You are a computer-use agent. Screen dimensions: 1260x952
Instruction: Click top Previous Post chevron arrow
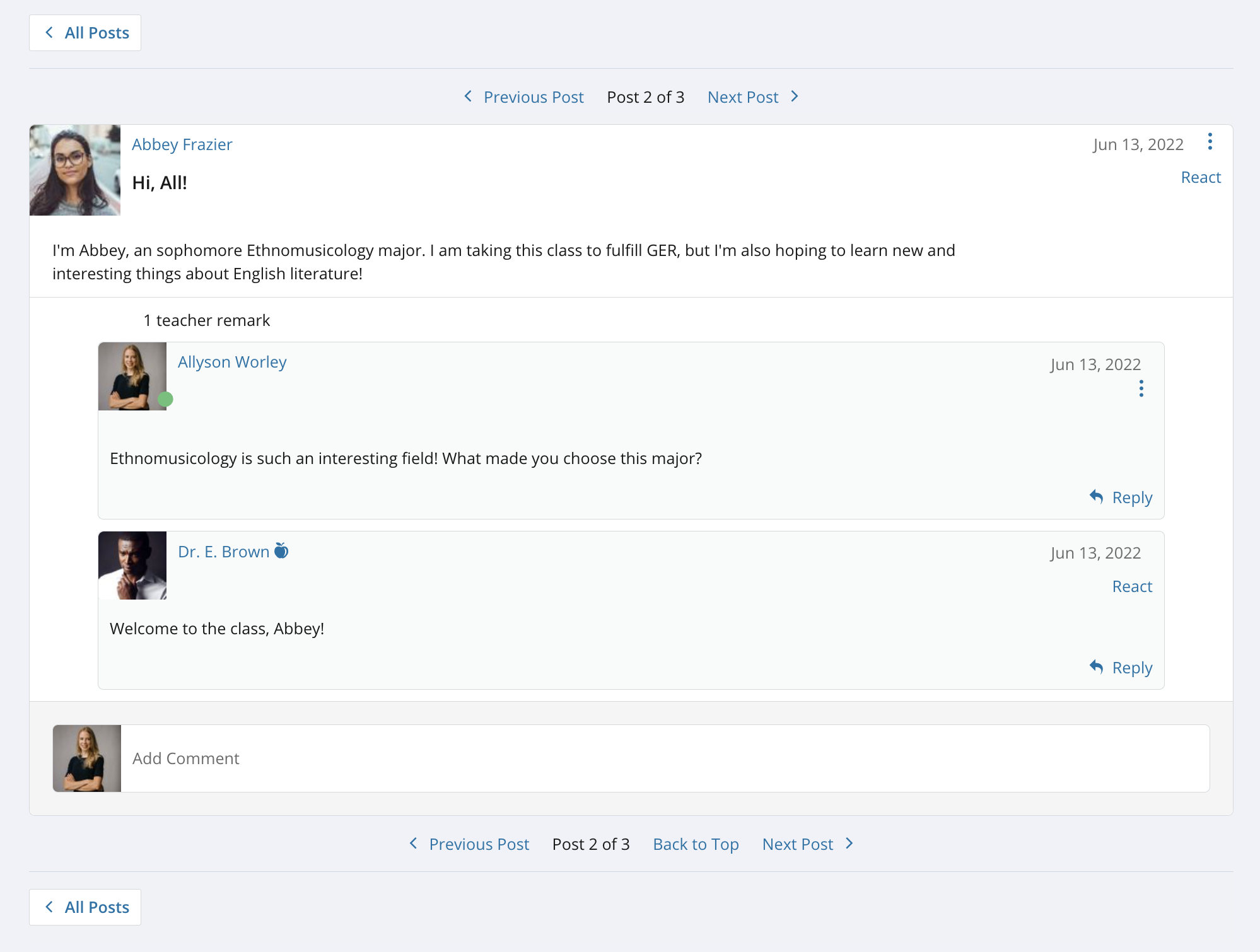(x=468, y=96)
